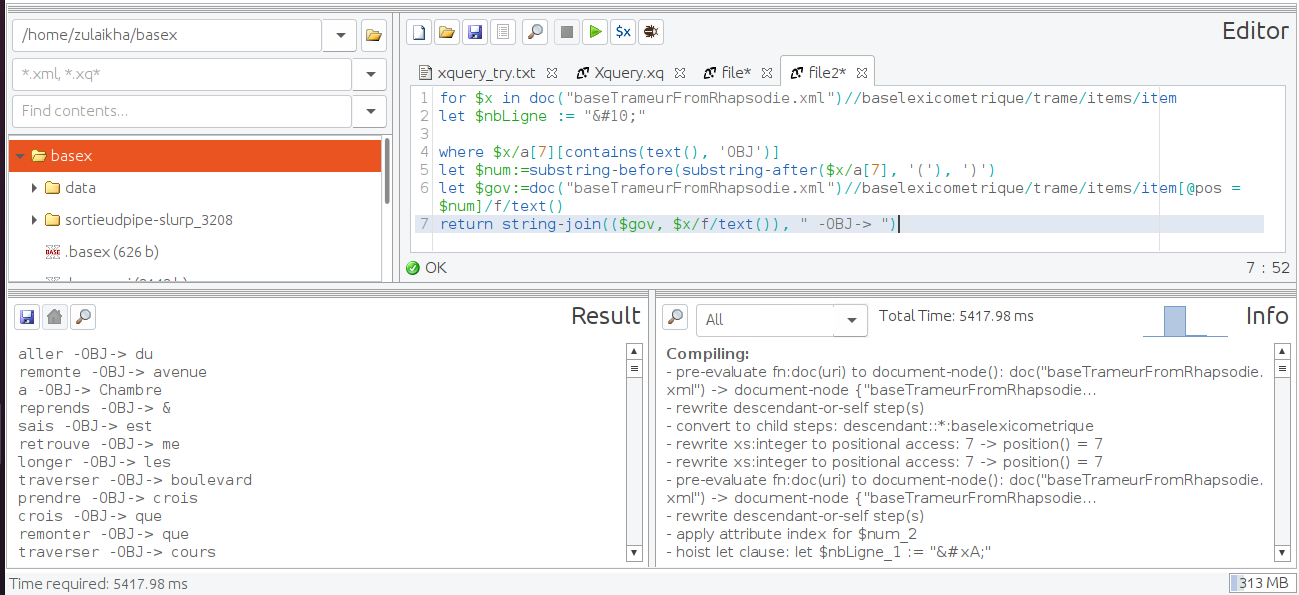Open search in Result panel
The height and width of the screenshot is (595, 1299).
coord(83,317)
